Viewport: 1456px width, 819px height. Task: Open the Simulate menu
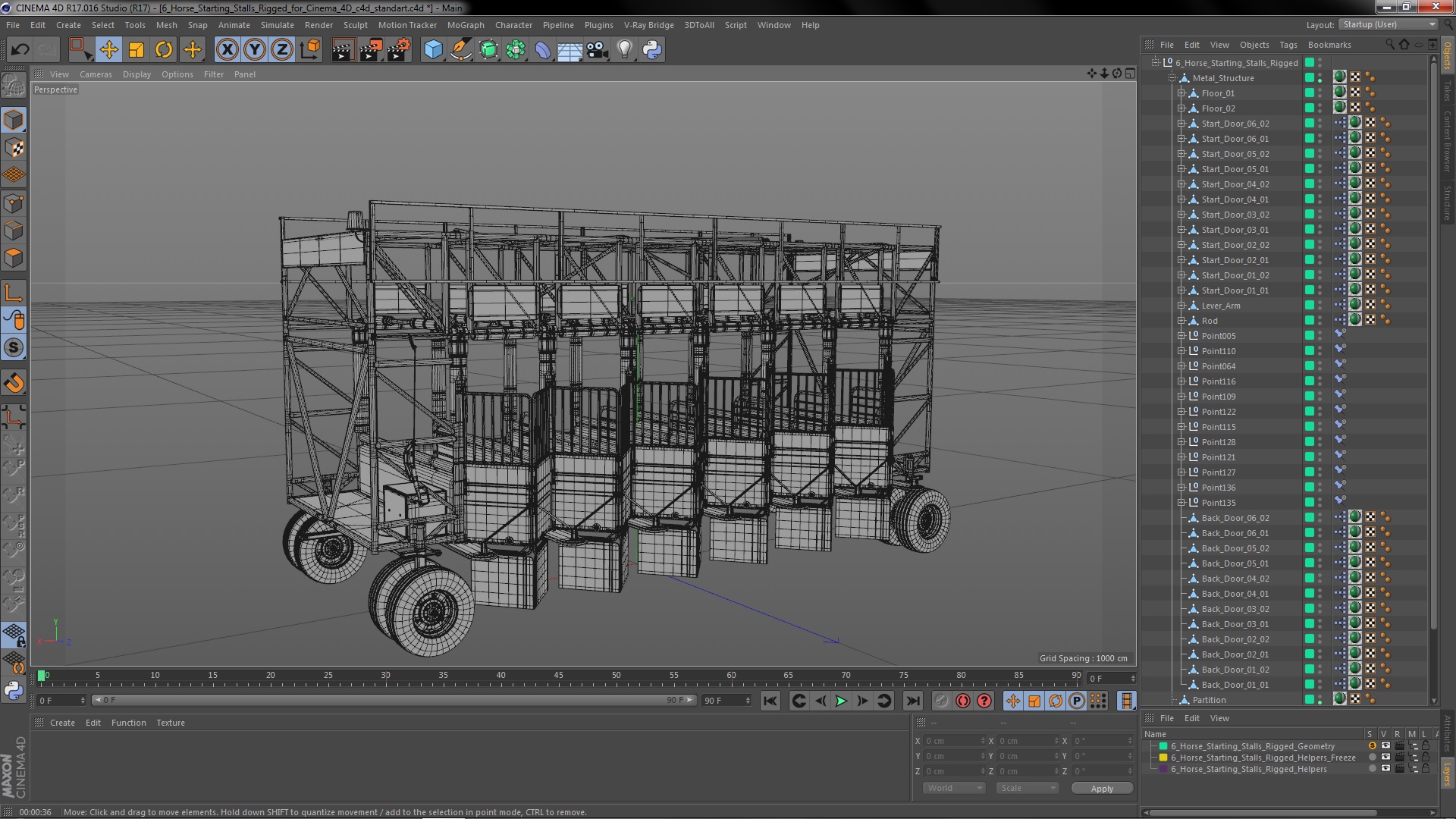[x=278, y=25]
